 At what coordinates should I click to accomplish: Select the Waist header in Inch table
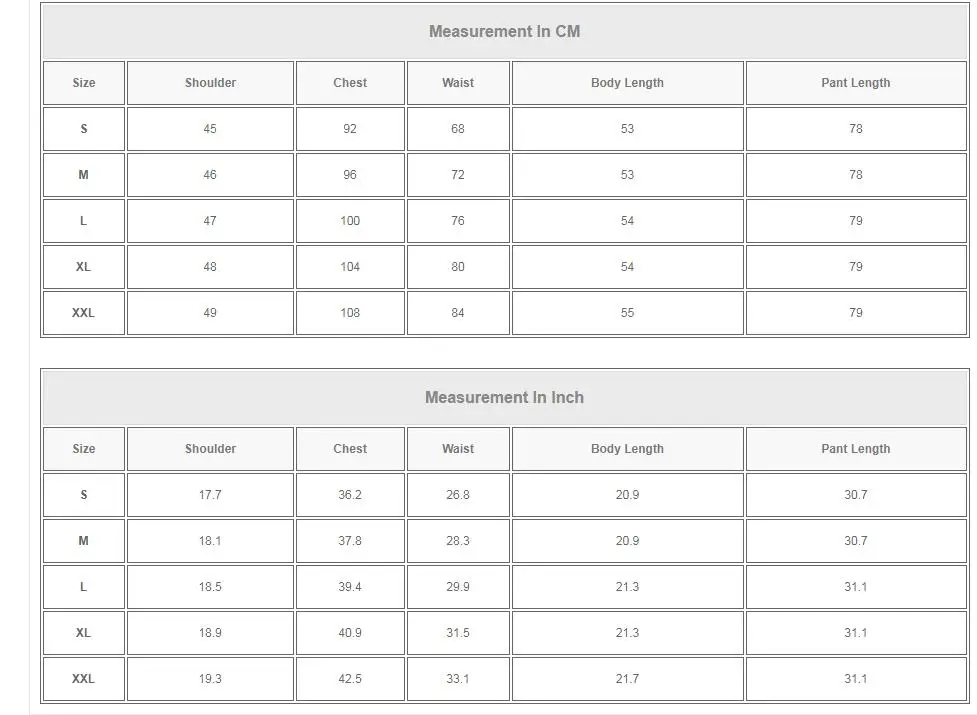tap(458, 449)
